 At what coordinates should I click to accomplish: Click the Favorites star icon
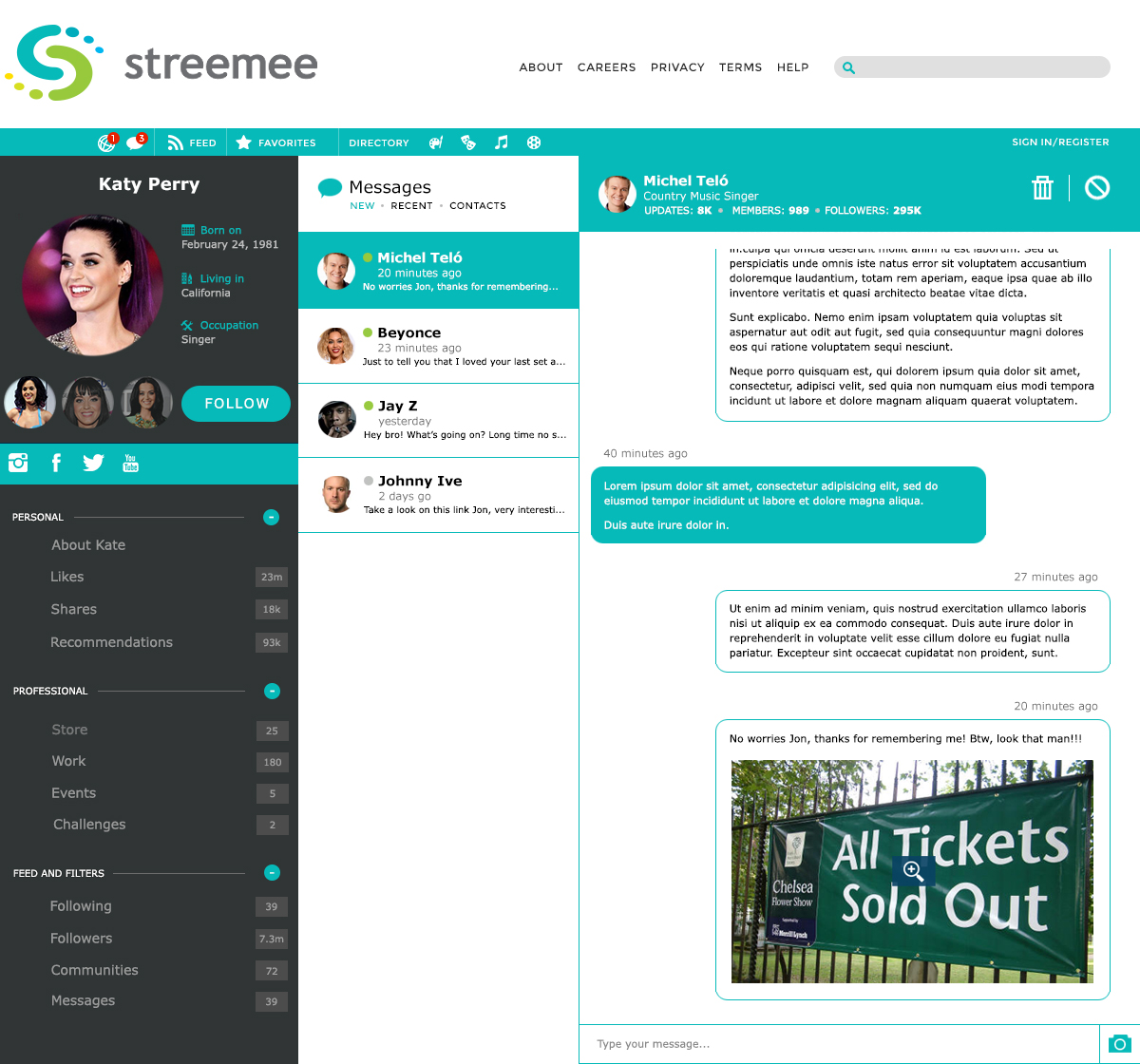click(x=244, y=142)
